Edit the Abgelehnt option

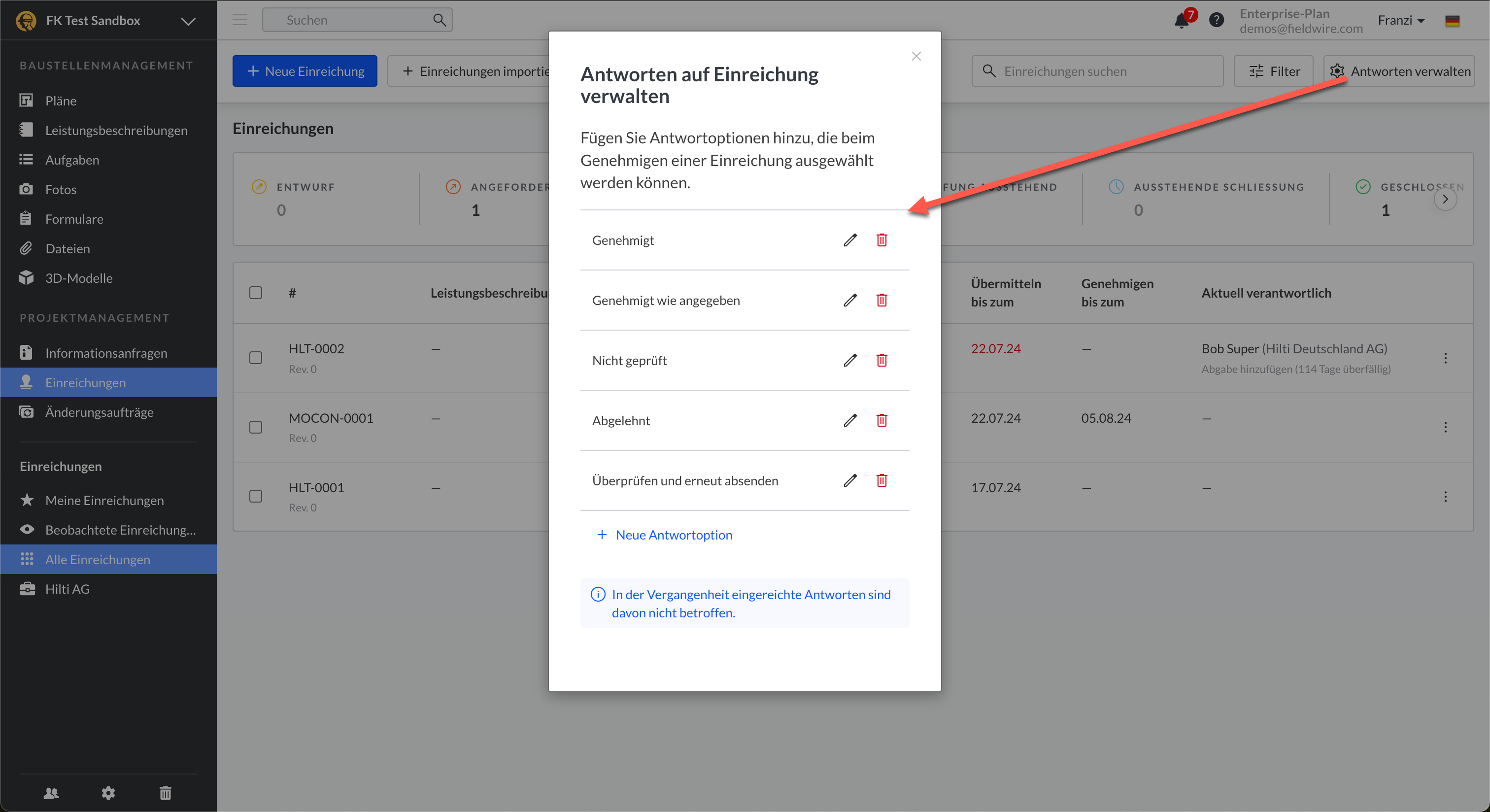coord(849,420)
